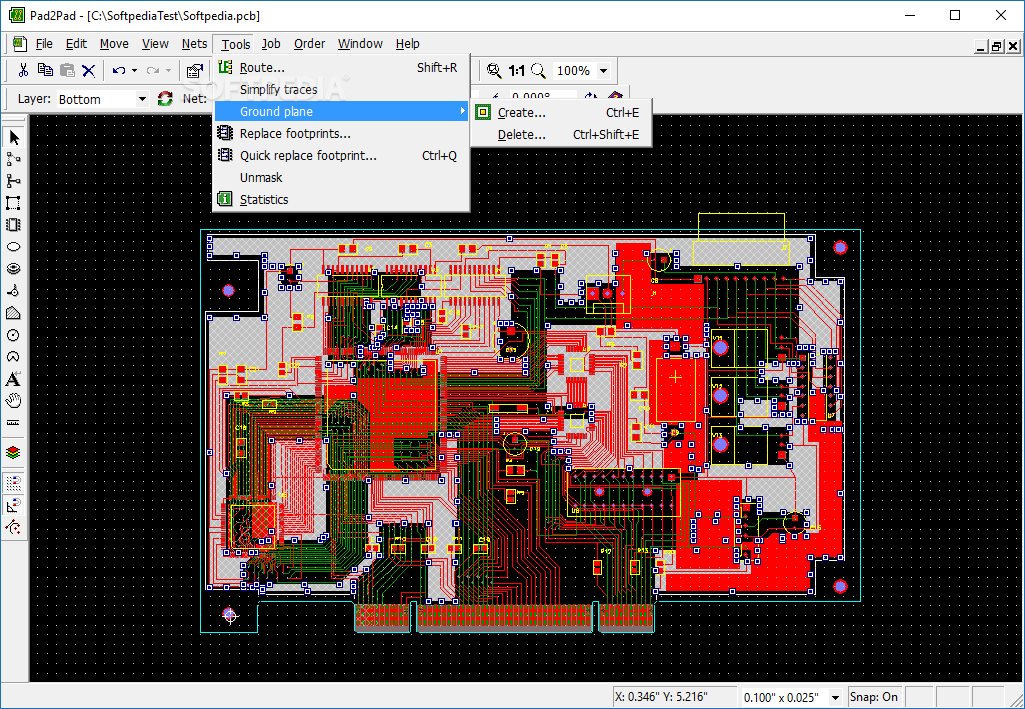
Task: Open the Redo history dropdown arrow
Action: tap(169, 71)
